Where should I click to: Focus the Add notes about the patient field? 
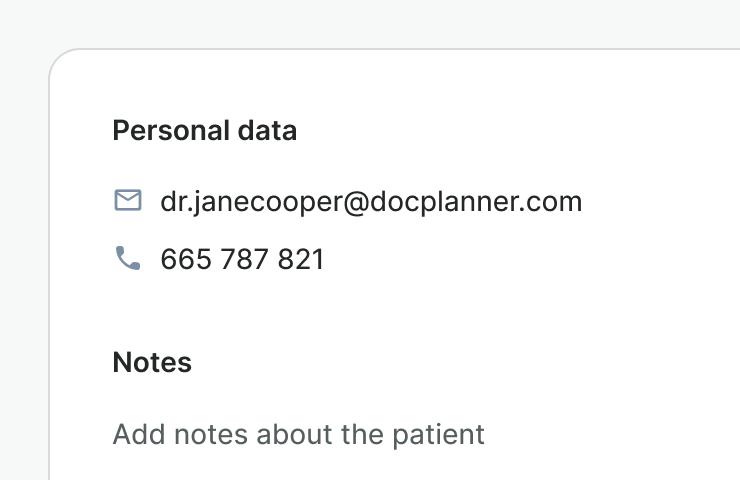click(x=298, y=435)
